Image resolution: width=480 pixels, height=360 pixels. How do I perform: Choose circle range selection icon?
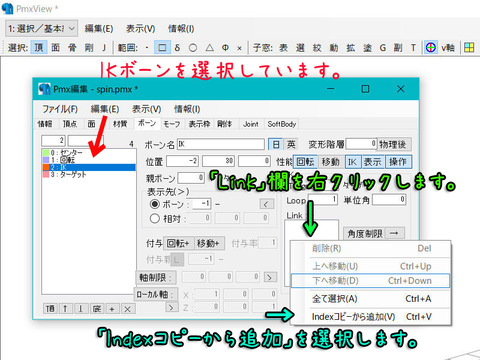pos(193,48)
